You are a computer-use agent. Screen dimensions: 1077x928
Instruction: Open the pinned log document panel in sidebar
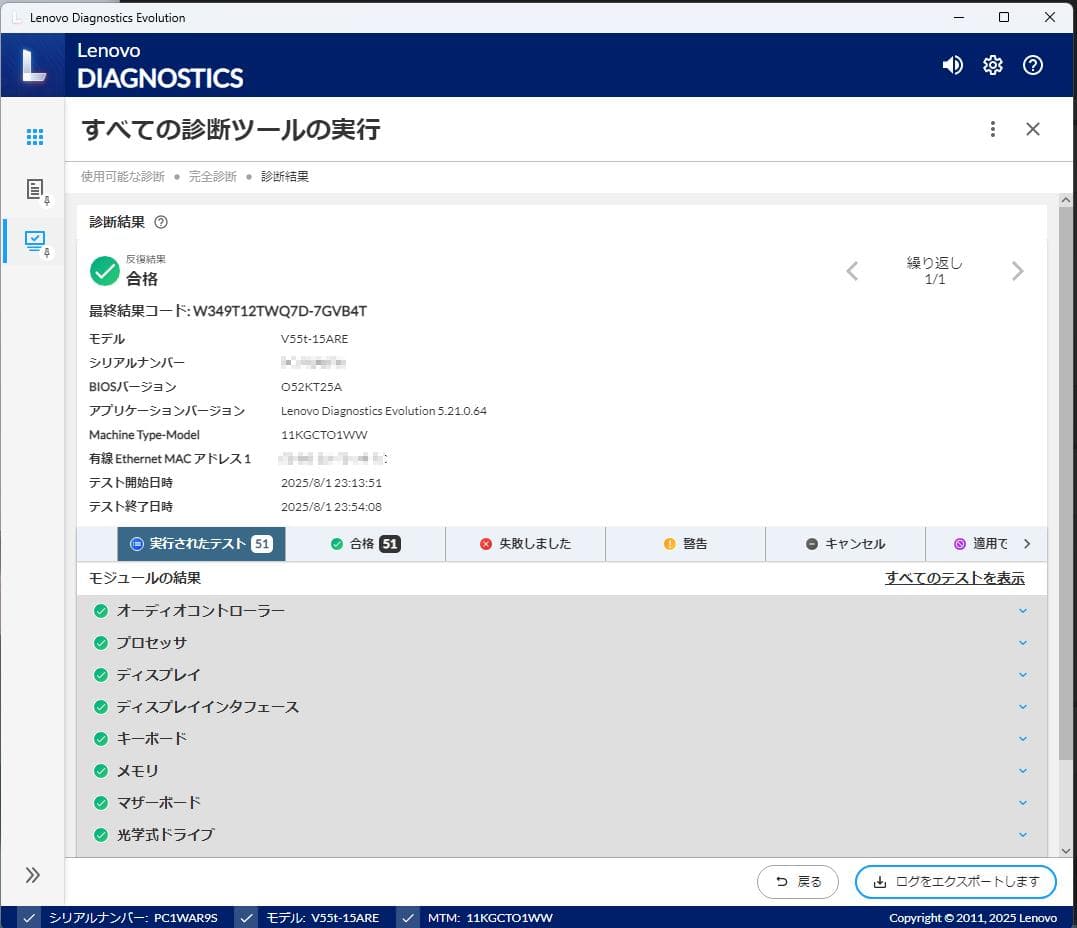point(33,188)
